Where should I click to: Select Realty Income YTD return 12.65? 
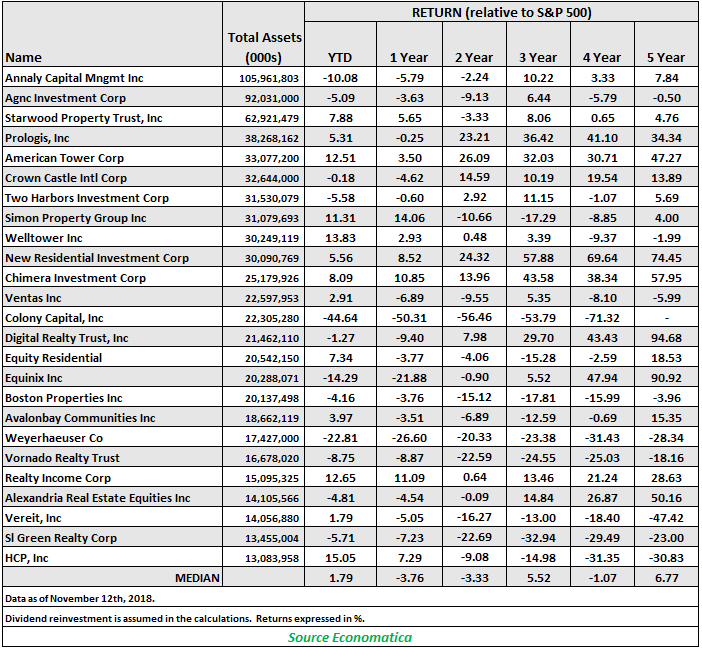(340, 478)
